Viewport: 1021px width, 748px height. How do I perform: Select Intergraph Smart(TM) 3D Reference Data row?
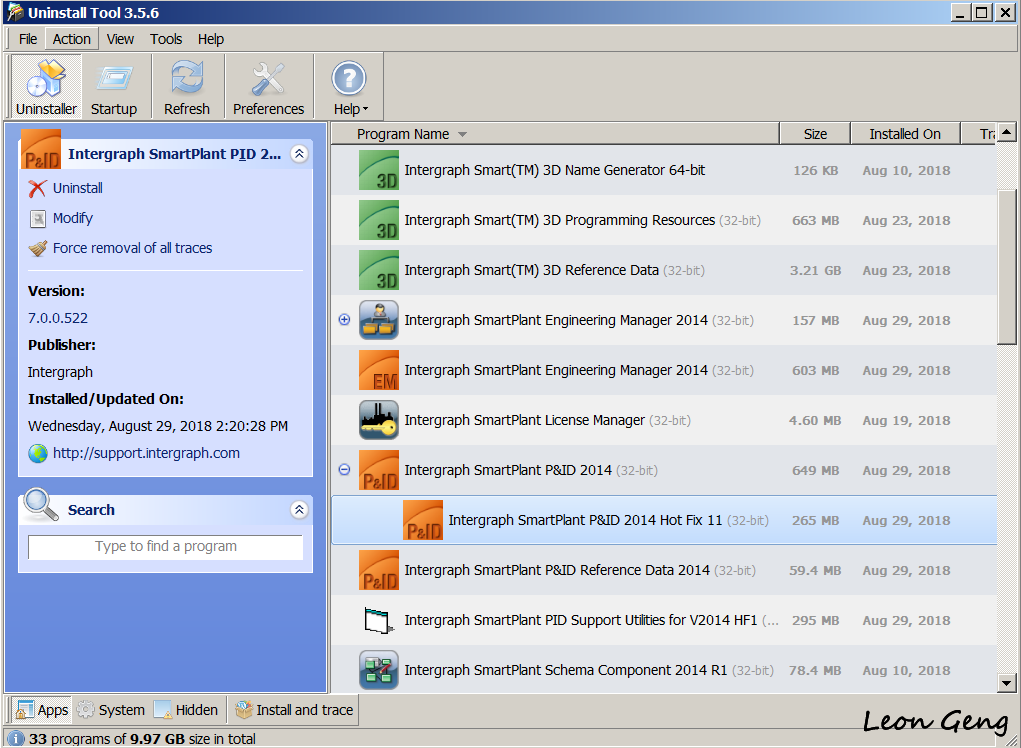tap(664, 270)
